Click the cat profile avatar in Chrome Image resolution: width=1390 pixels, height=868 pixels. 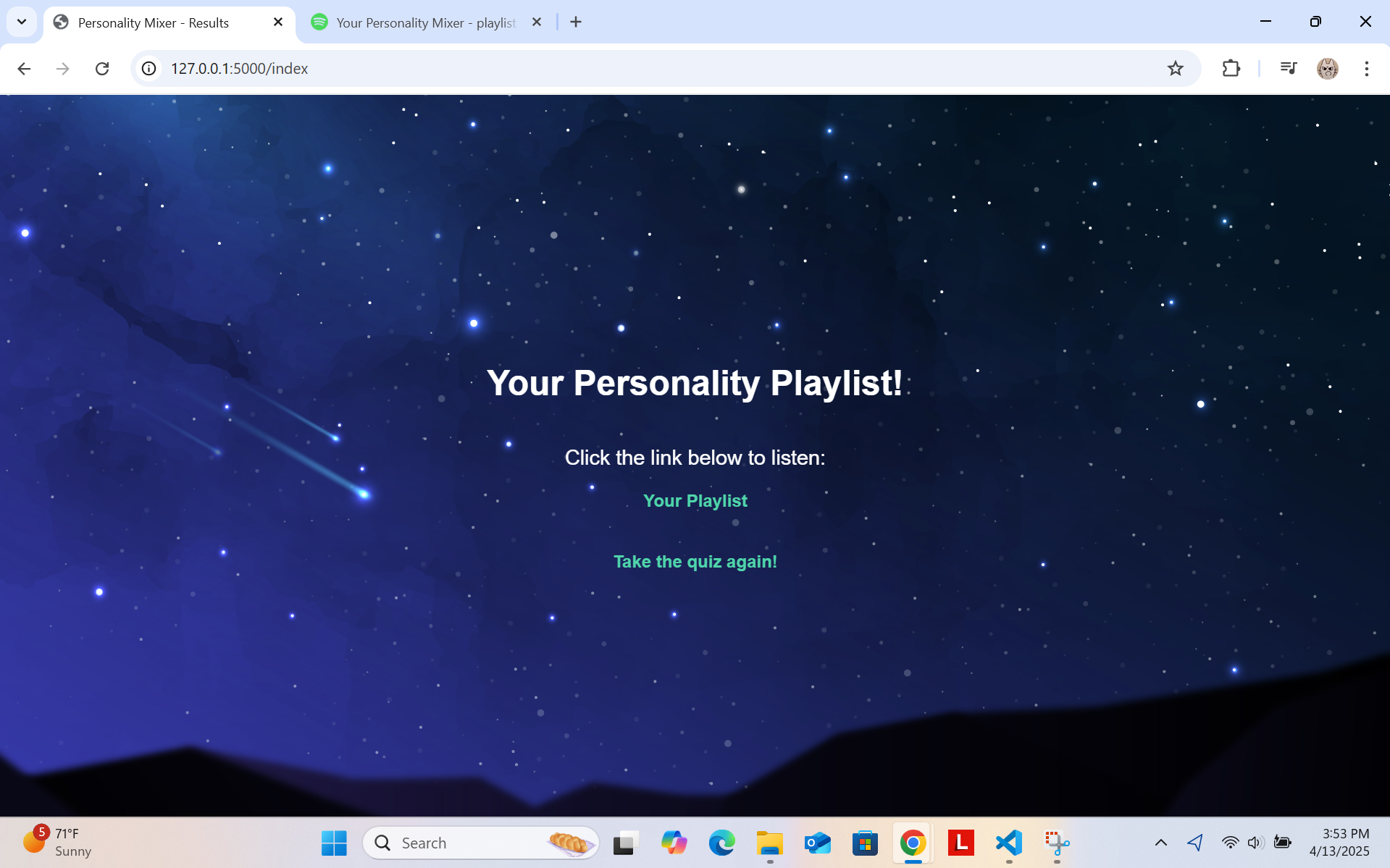coord(1327,68)
